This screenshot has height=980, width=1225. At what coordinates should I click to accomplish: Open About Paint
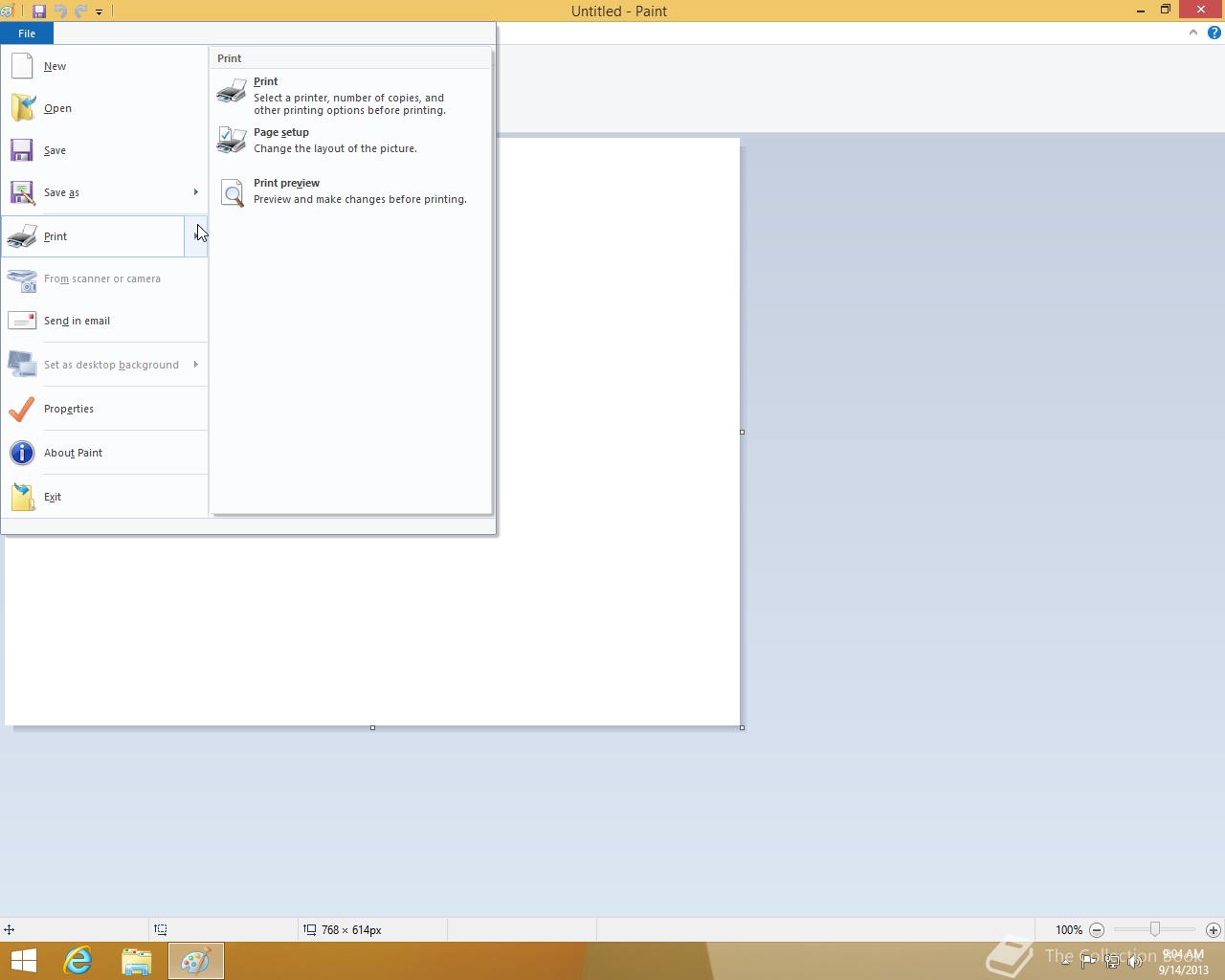104,453
